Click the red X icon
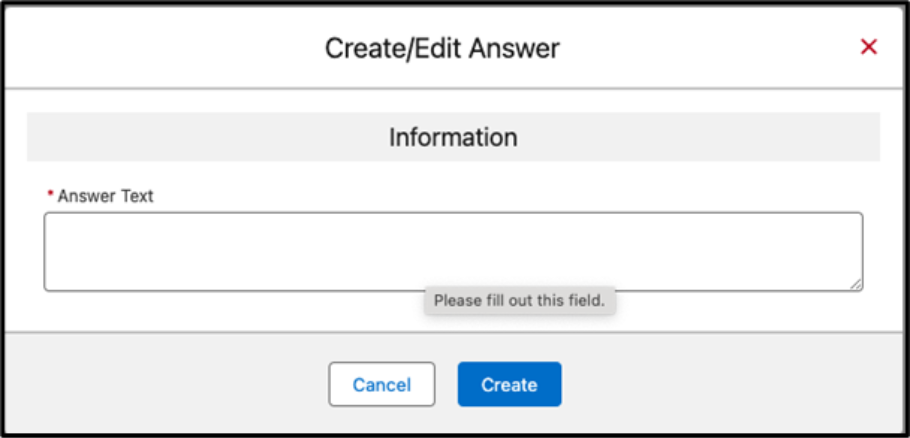Image resolution: width=910 pixels, height=438 pixels. 869,47
